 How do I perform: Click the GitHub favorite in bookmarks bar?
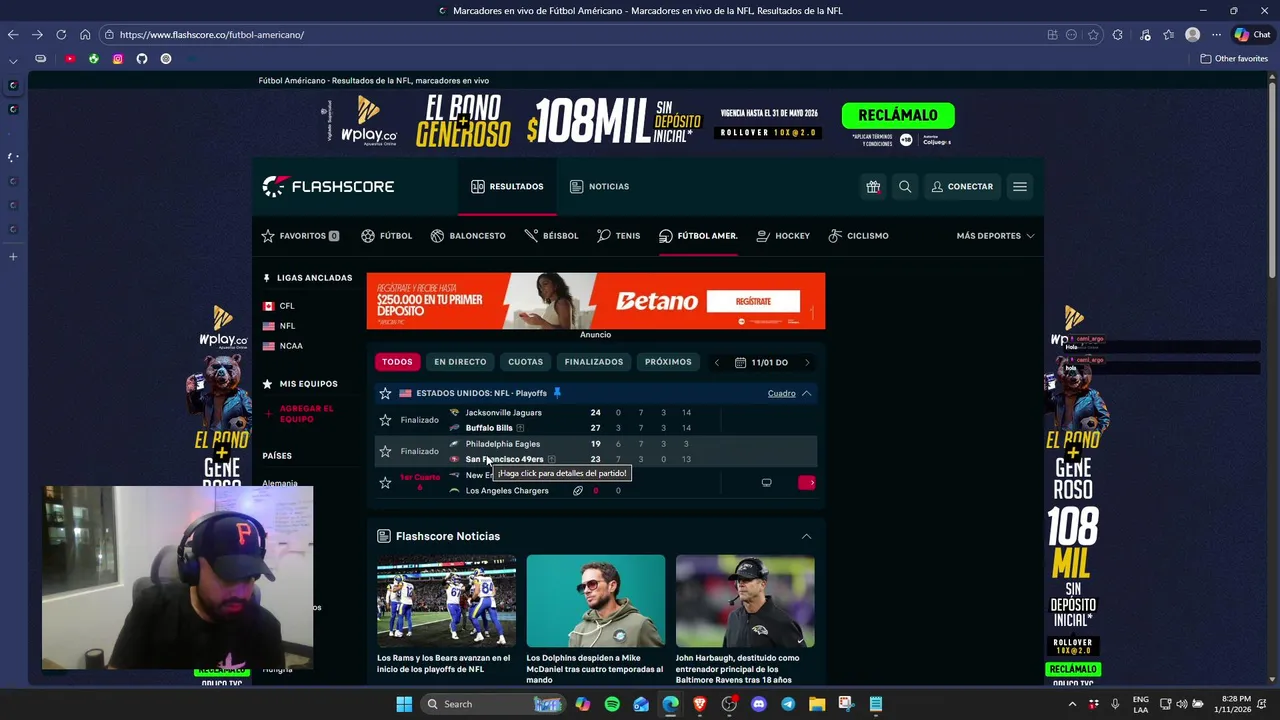pyautogui.click(x=142, y=59)
